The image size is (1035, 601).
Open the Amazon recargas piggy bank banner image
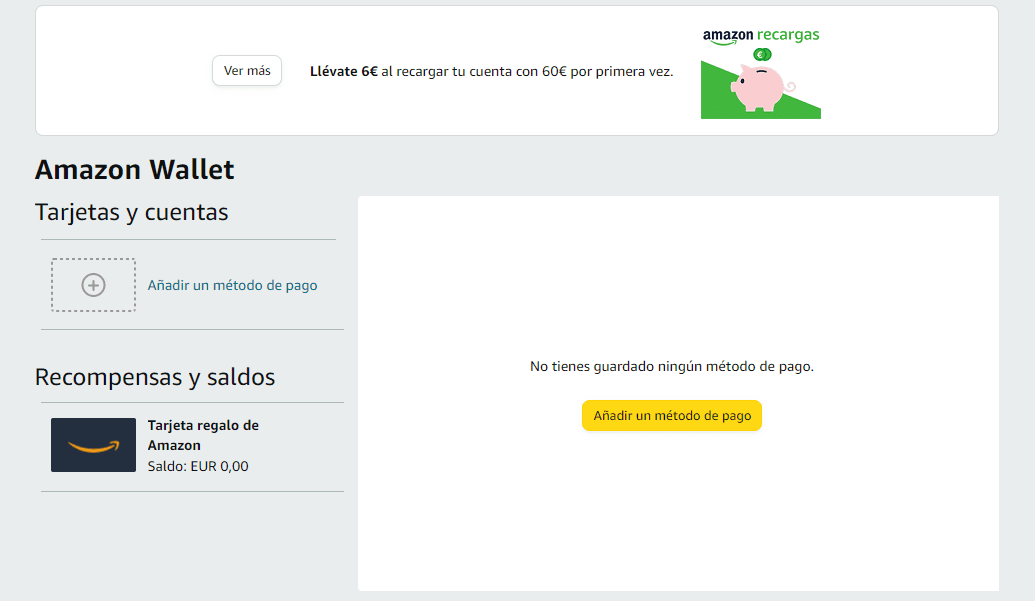[x=760, y=73]
